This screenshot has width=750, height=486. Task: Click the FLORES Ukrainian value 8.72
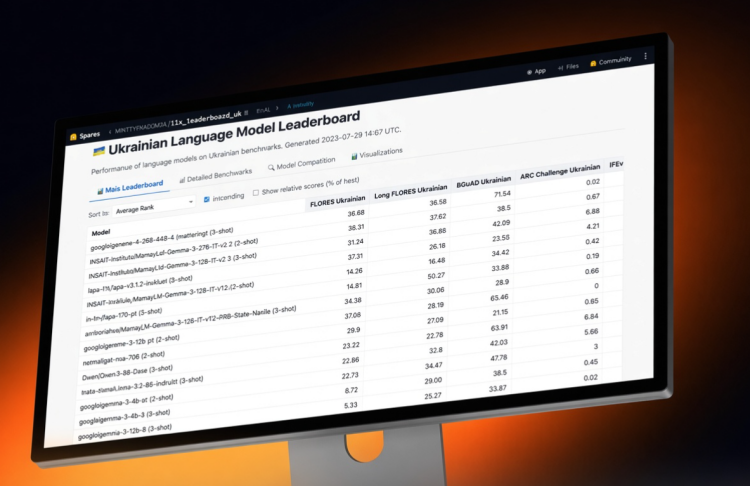coord(351,390)
